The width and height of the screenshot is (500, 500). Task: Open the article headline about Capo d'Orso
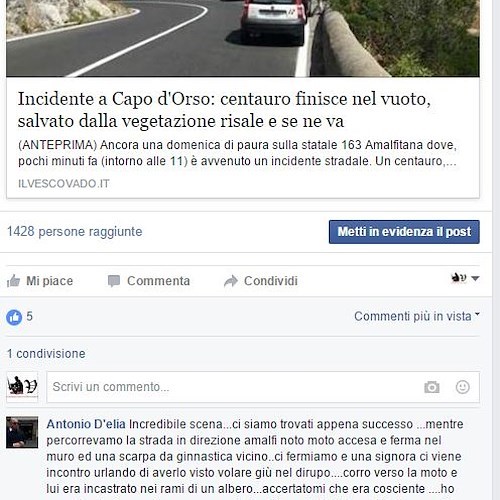224,110
